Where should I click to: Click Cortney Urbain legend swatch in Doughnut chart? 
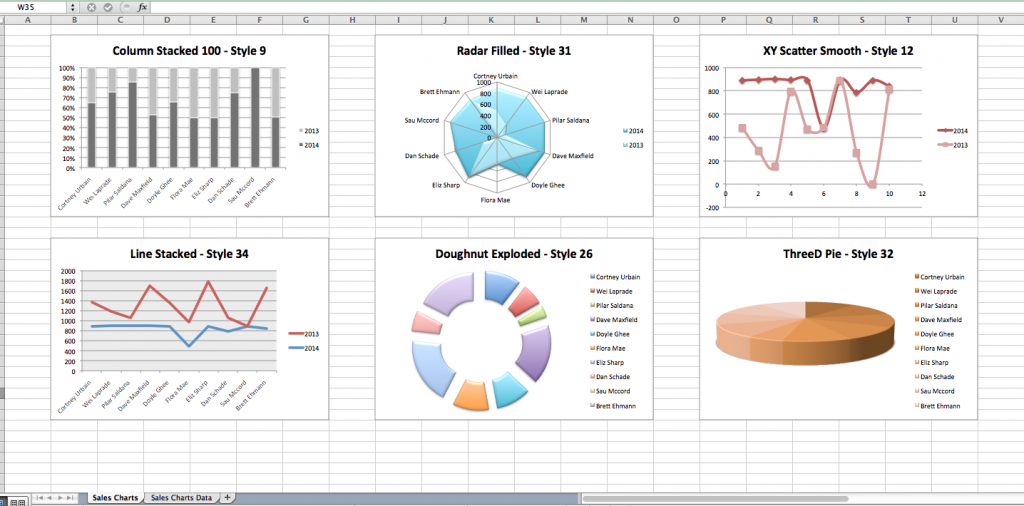pos(593,276)
